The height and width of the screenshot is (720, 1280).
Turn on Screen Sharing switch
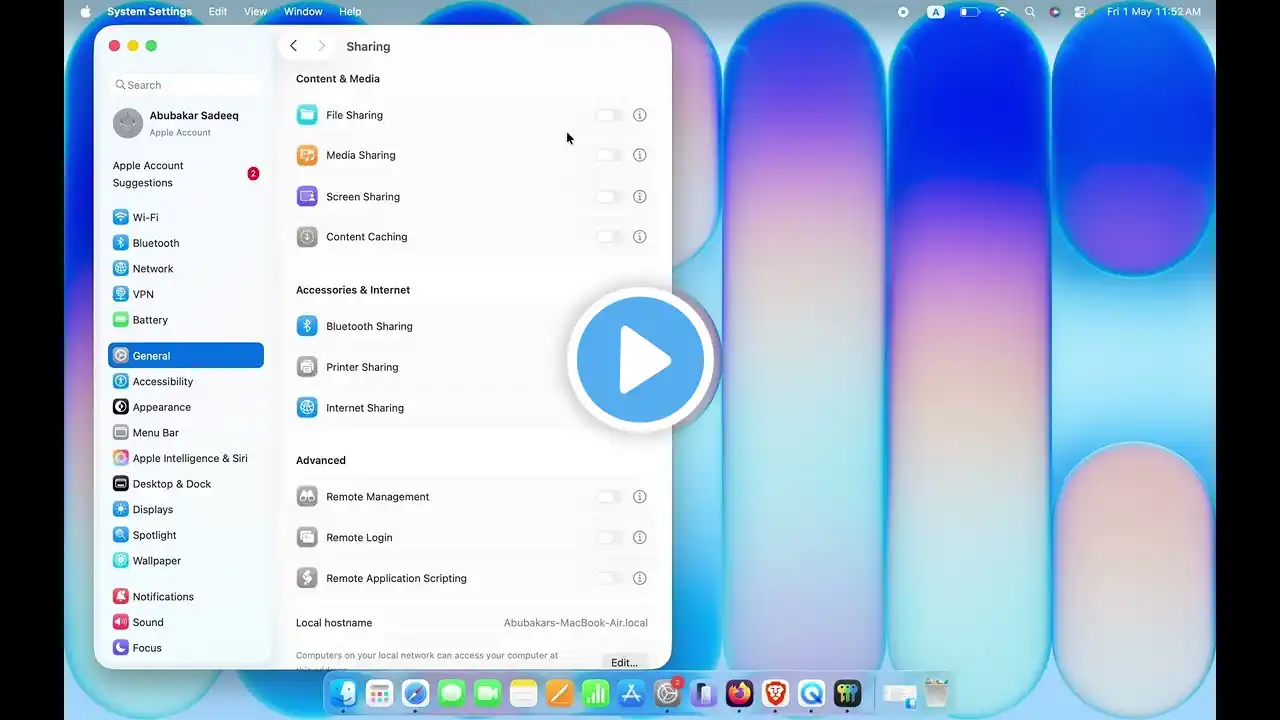(608, 197)
